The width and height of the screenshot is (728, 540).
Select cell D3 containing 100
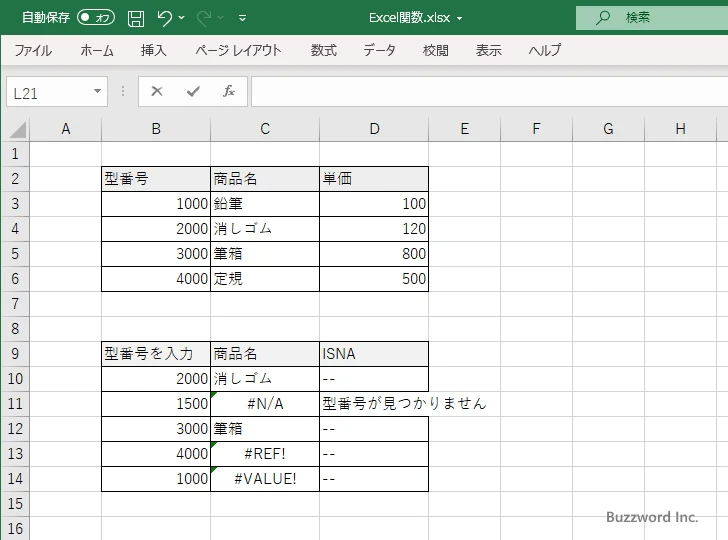[374, 204]
